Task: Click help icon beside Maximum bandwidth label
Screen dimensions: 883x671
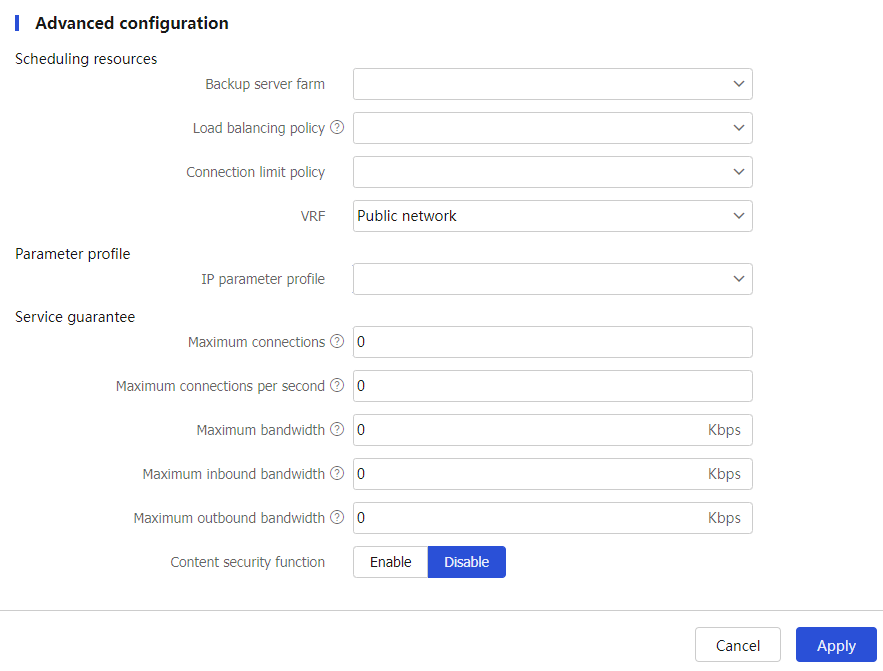Action: [x=337, y=430]
